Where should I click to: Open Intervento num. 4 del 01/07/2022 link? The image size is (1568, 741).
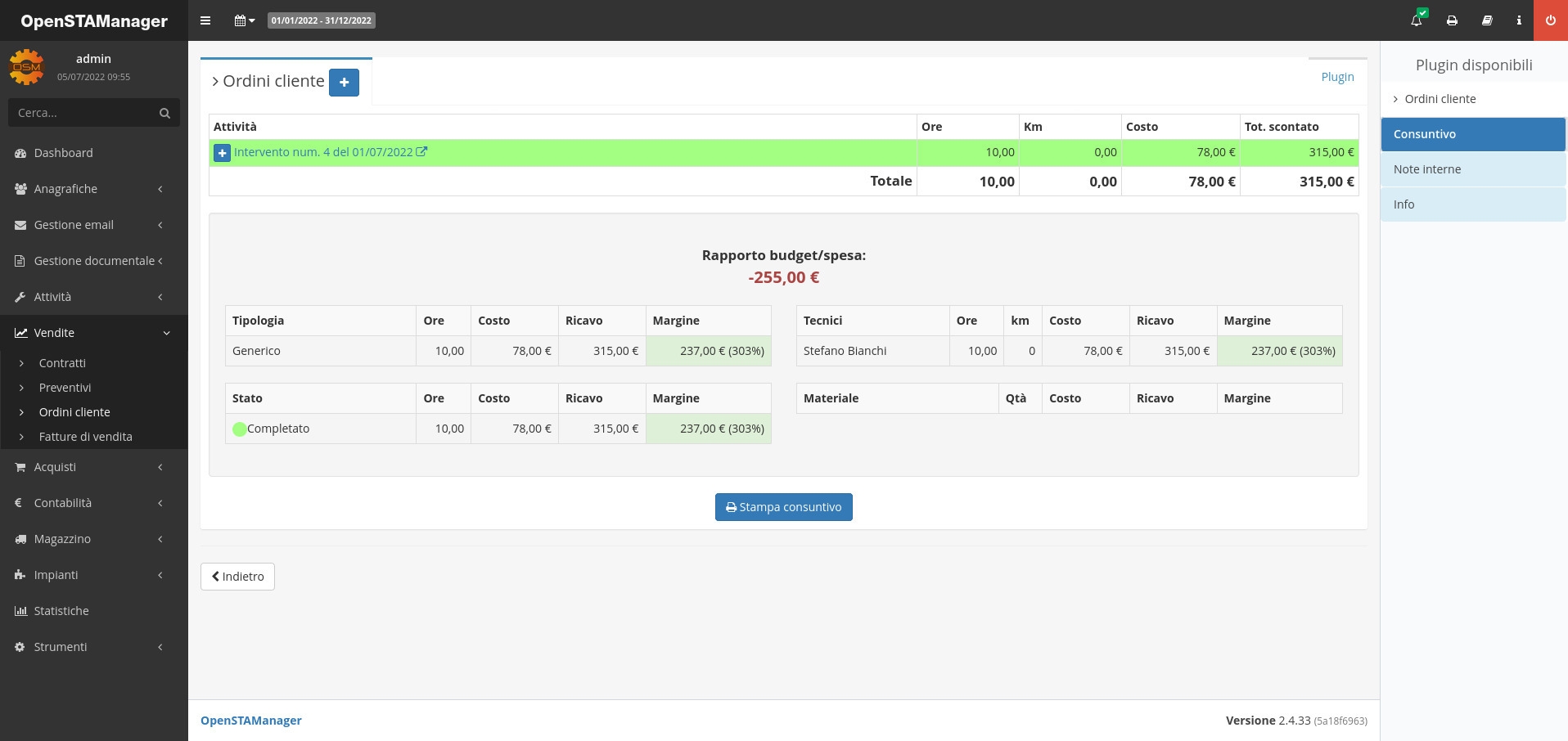click(323, 152)
